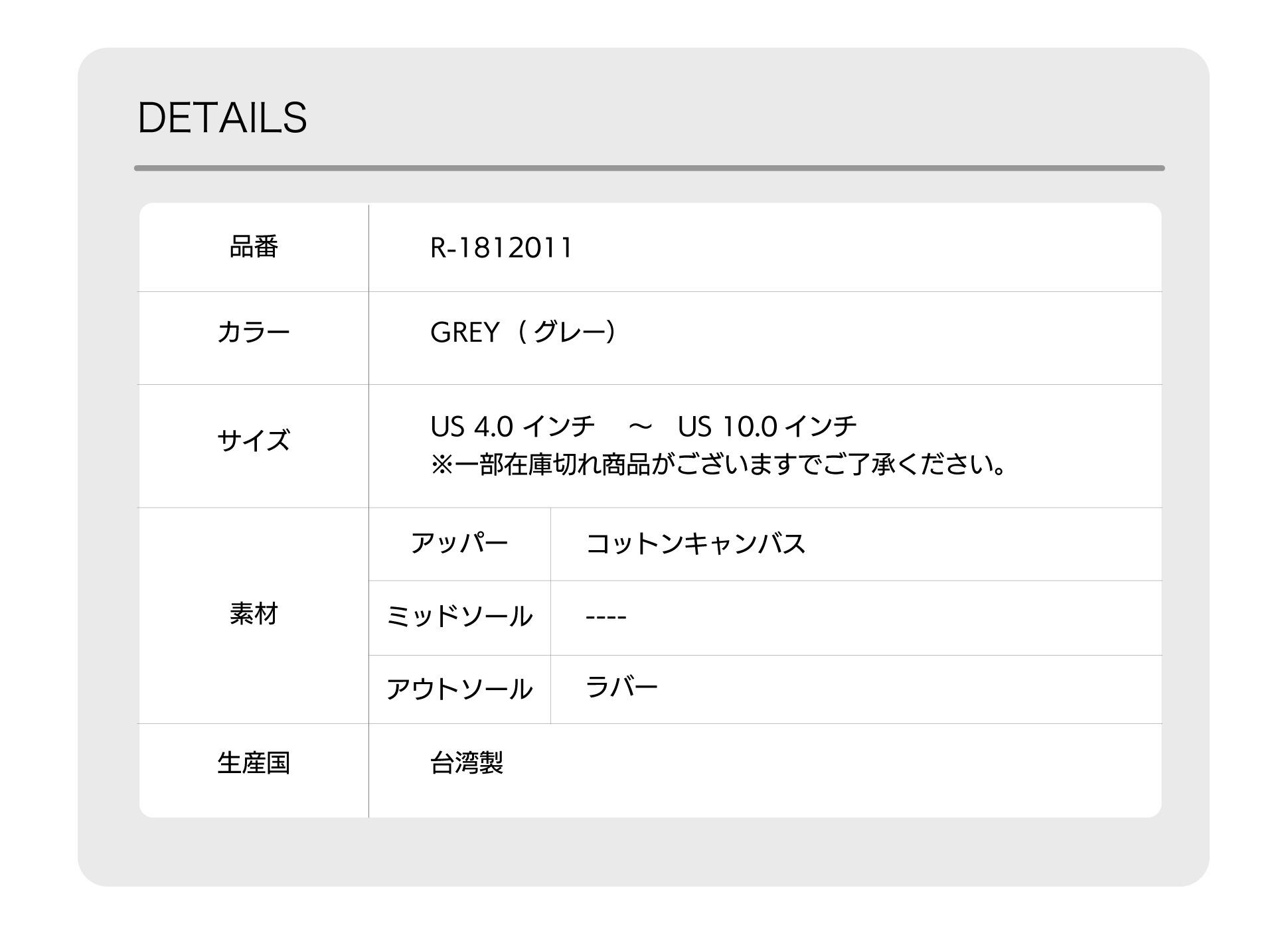Select the 品番 label cell

pos(254,248)
